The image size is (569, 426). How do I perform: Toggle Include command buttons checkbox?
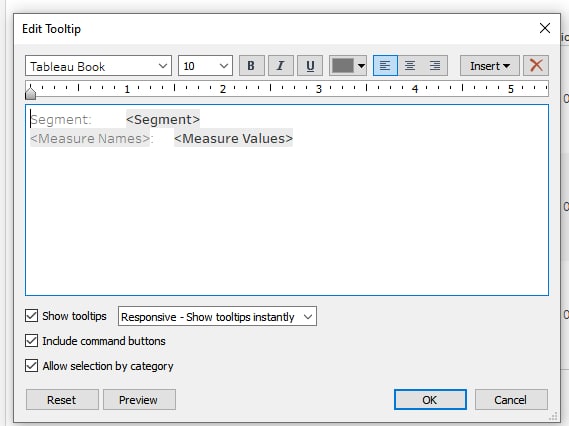pos(32,341)
